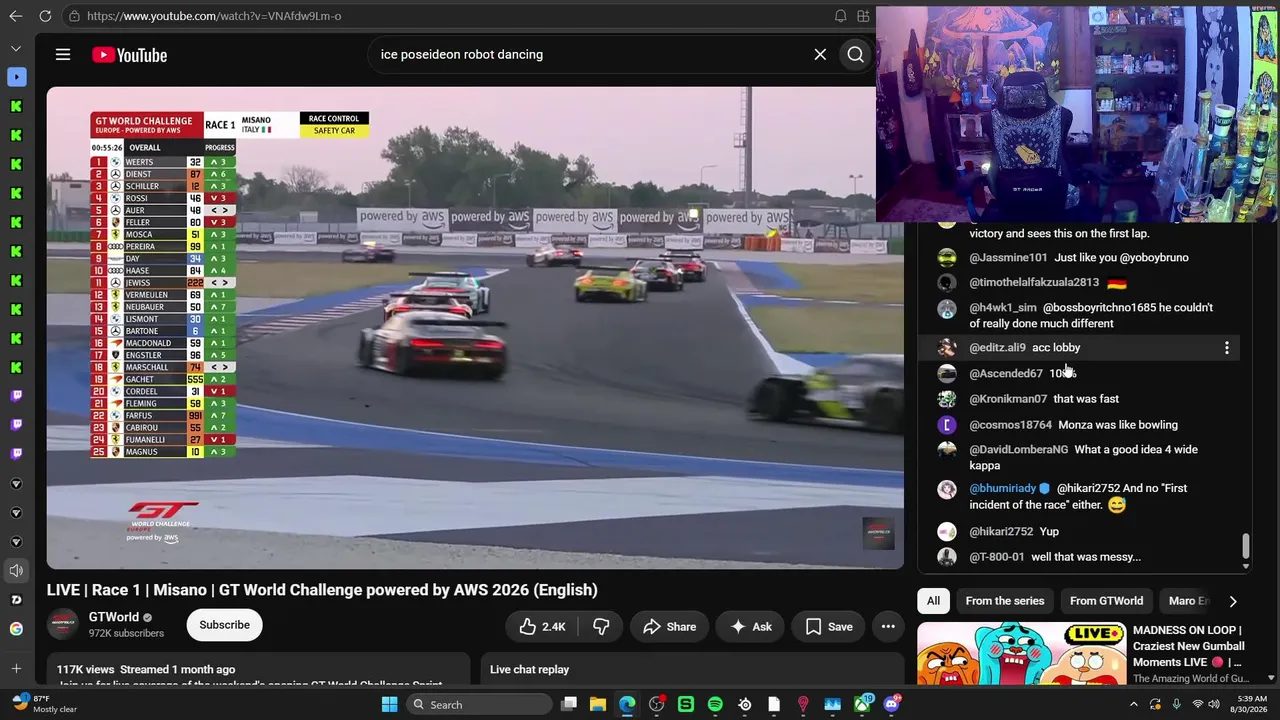Click the live chat scrollbar thumb

(1245, 545)
